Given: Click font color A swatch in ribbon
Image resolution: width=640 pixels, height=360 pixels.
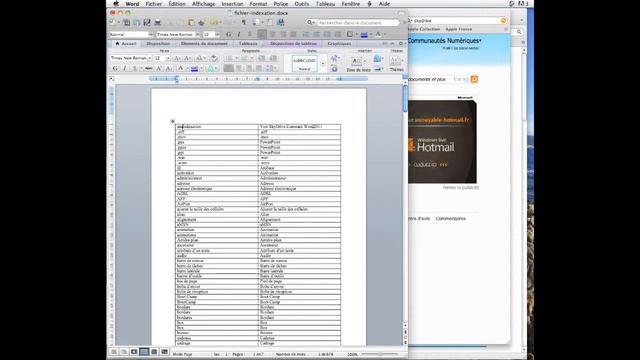Looking at the screenshot, I should 181,68.
